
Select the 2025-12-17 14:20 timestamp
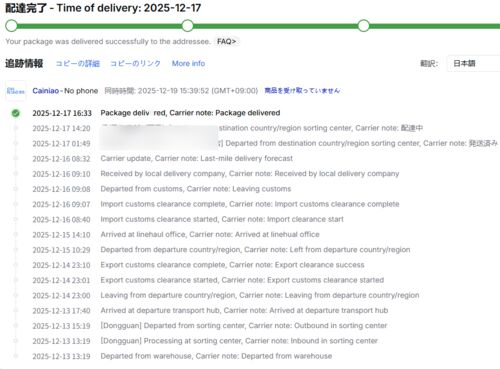[x=61, y=128]
